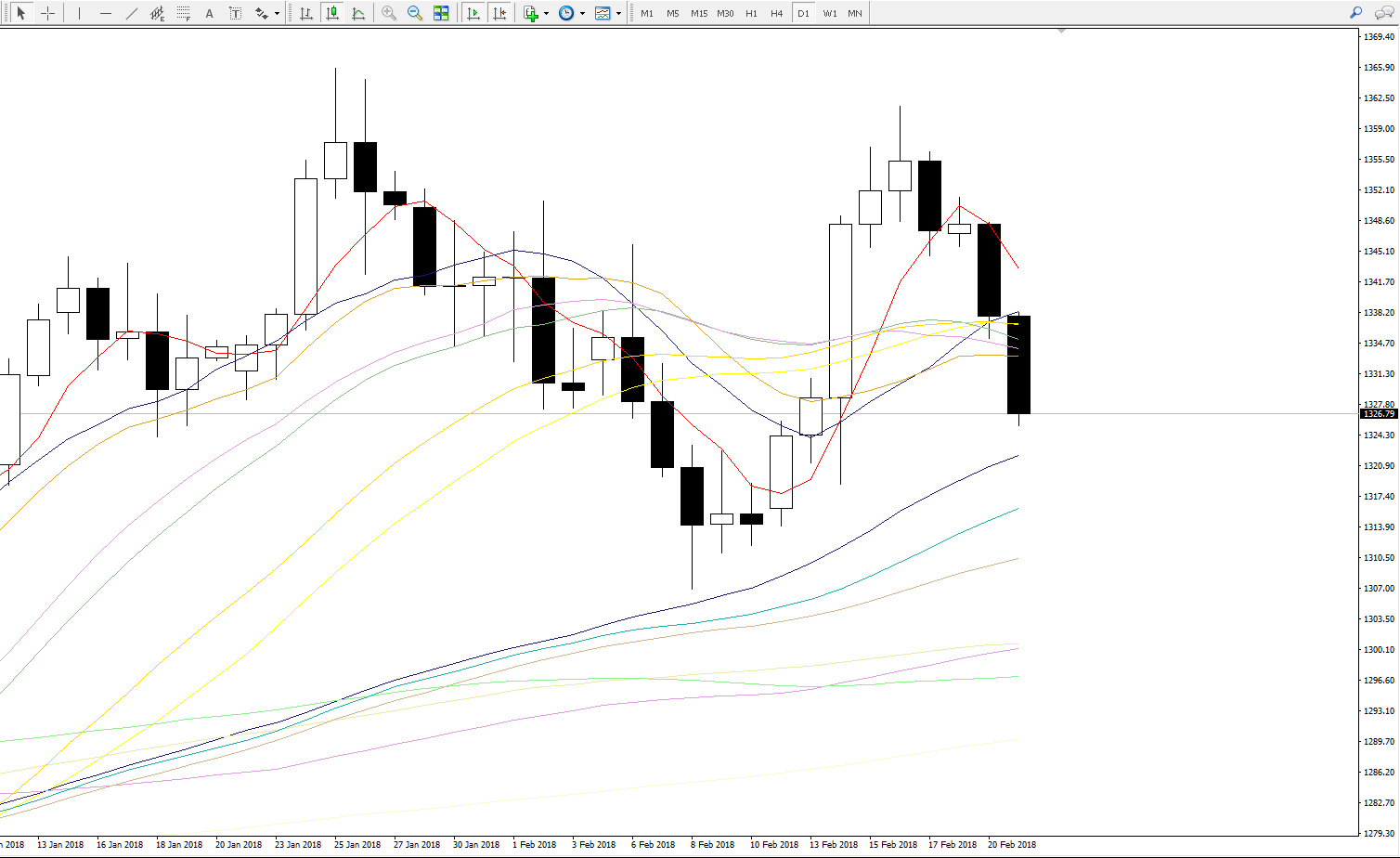Switch chart to bar chart mode
The width and height of the screenshot is (1400, 858).
point(305,13)
